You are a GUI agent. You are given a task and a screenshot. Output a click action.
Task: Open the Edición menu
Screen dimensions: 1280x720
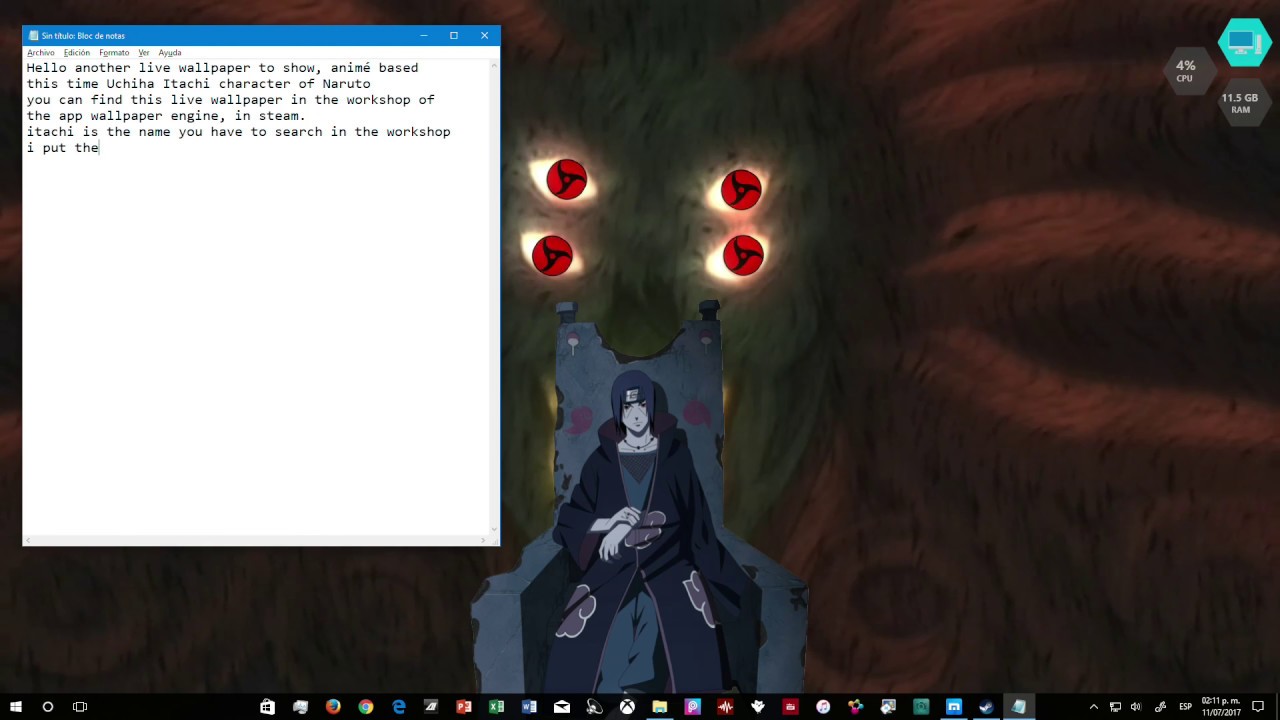(76, 52)
